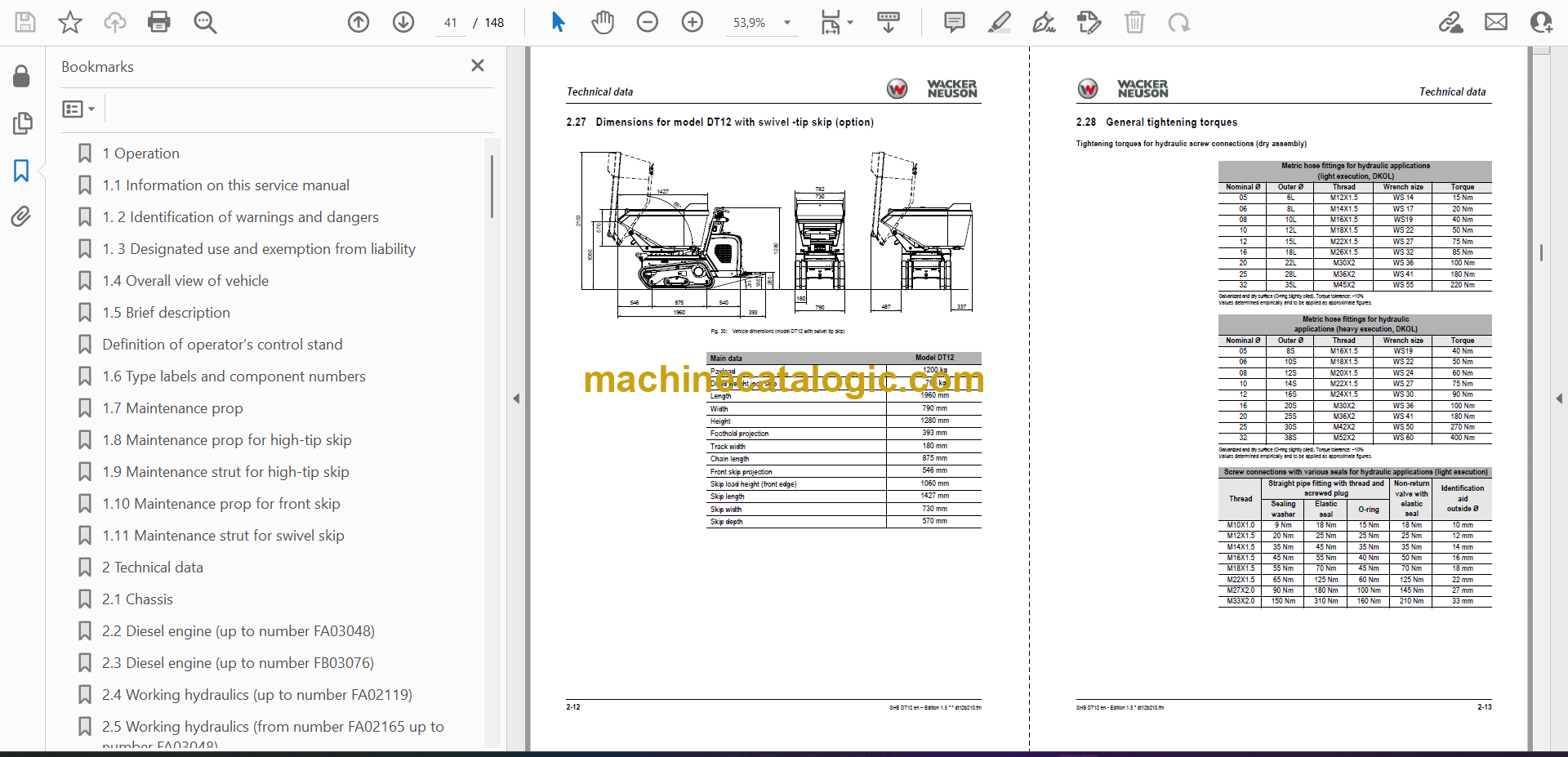This screenshot has width=1568, height=757.
Task: Open the '2 Technical data' bookmark
Action: (x=152, y=568)
